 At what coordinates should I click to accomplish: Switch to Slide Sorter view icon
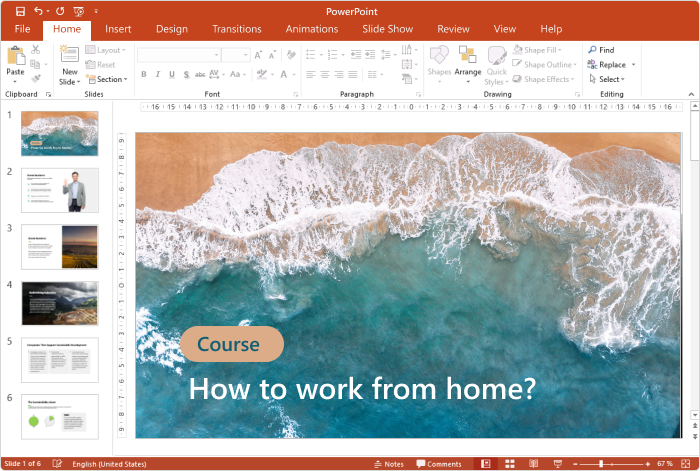tap(509, 463)
